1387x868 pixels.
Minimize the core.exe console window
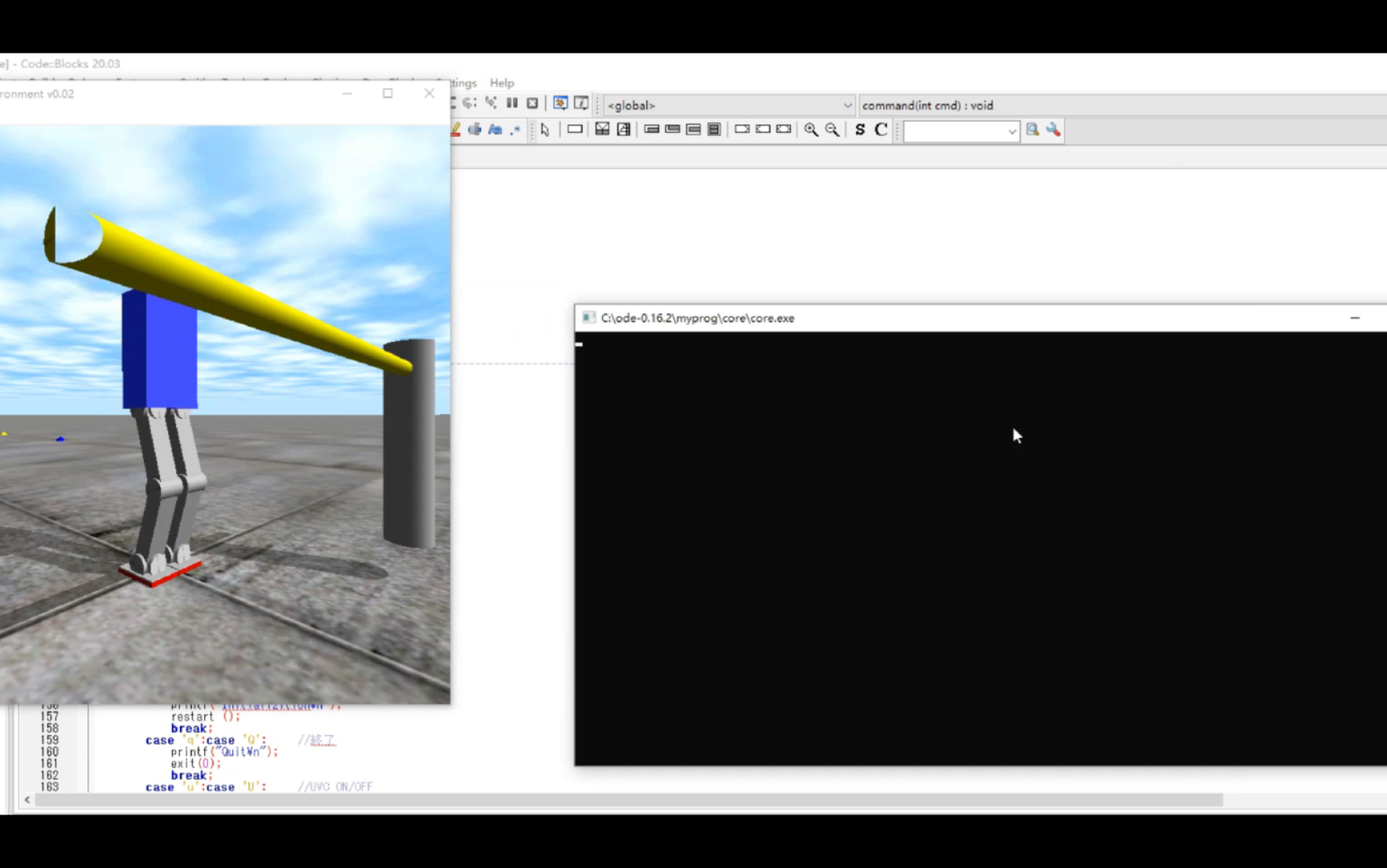click(1355, 318)
